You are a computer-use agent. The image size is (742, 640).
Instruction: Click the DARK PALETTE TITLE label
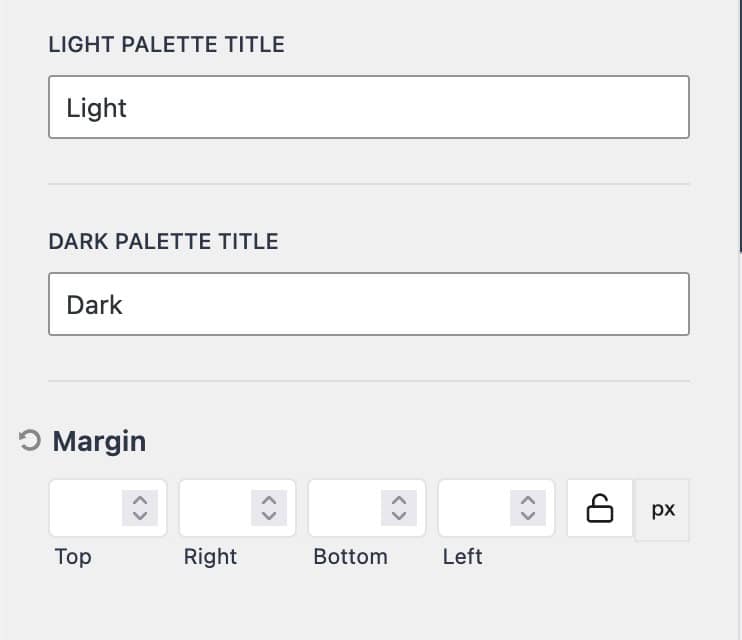point(163,242)
